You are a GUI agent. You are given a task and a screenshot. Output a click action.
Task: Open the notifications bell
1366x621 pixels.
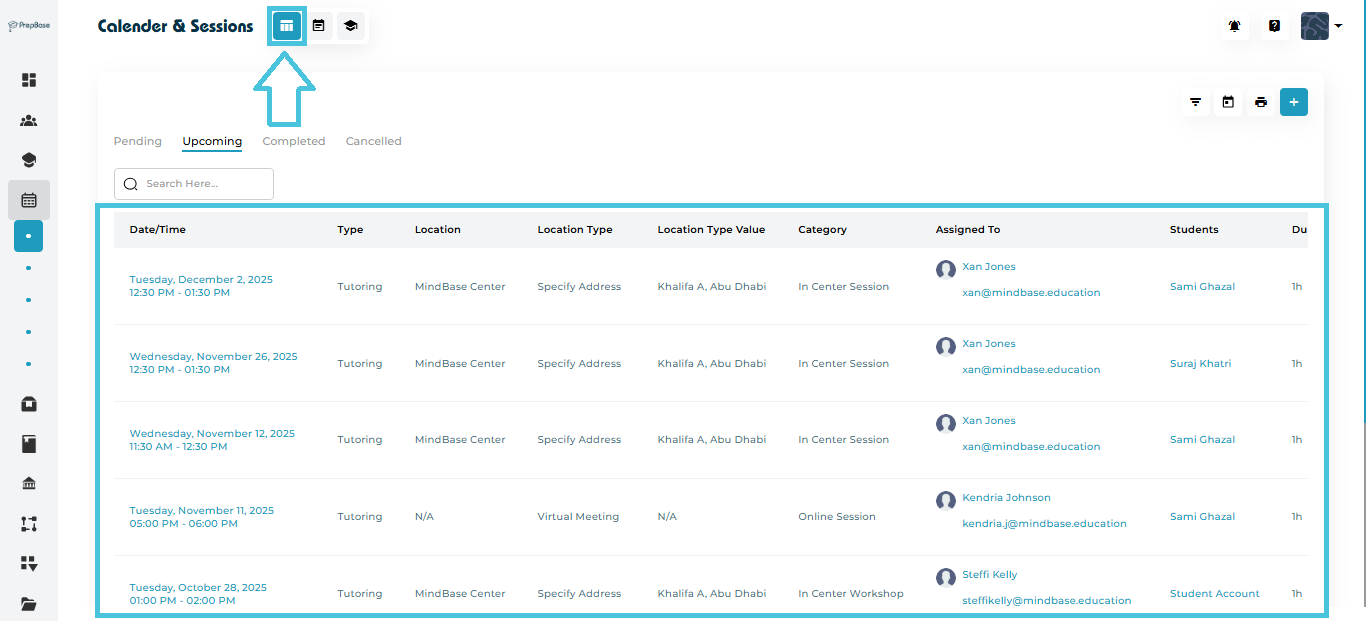coord(1234,26)
